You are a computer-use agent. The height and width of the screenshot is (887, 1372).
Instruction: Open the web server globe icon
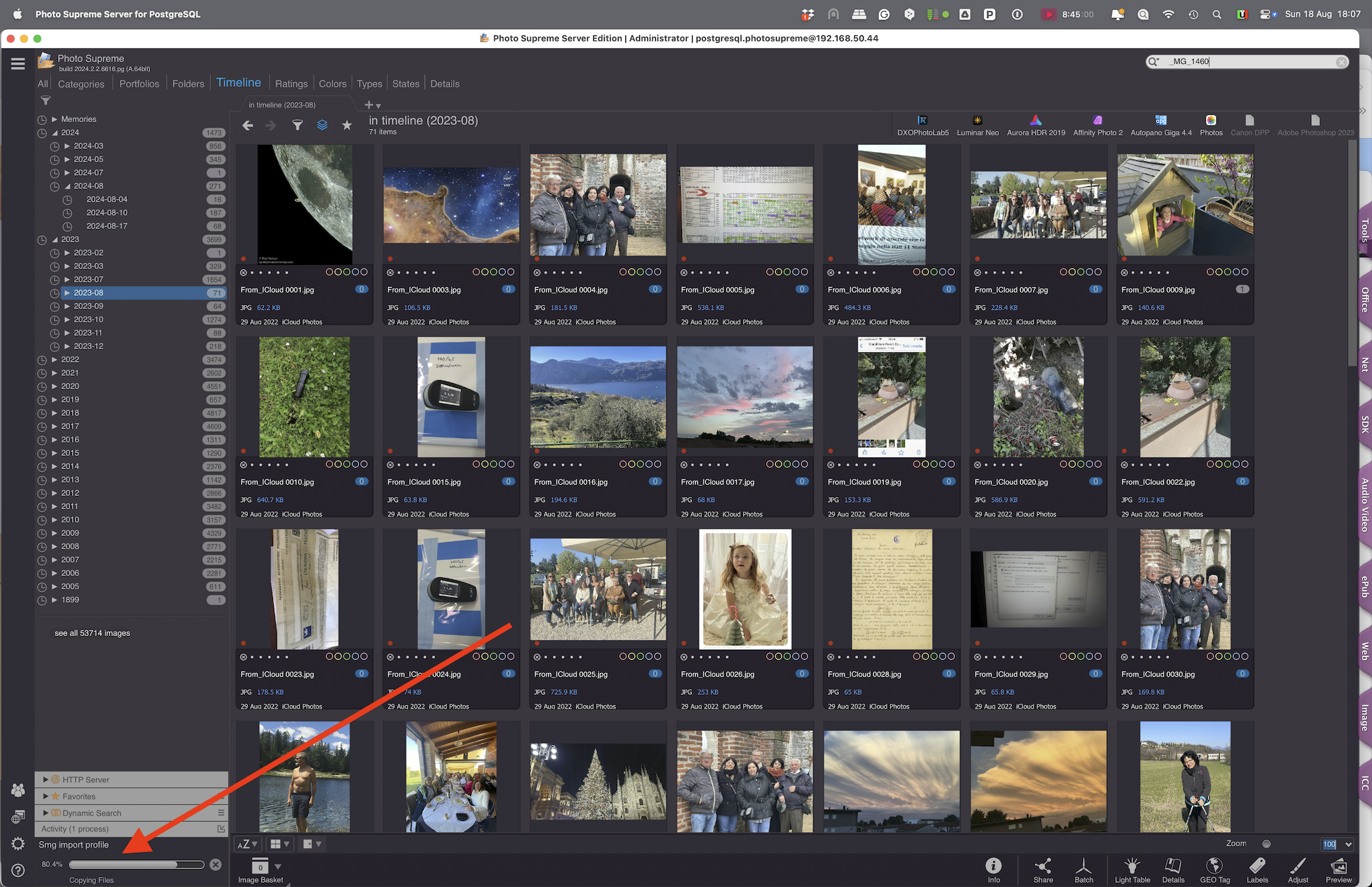coord(18,817)
